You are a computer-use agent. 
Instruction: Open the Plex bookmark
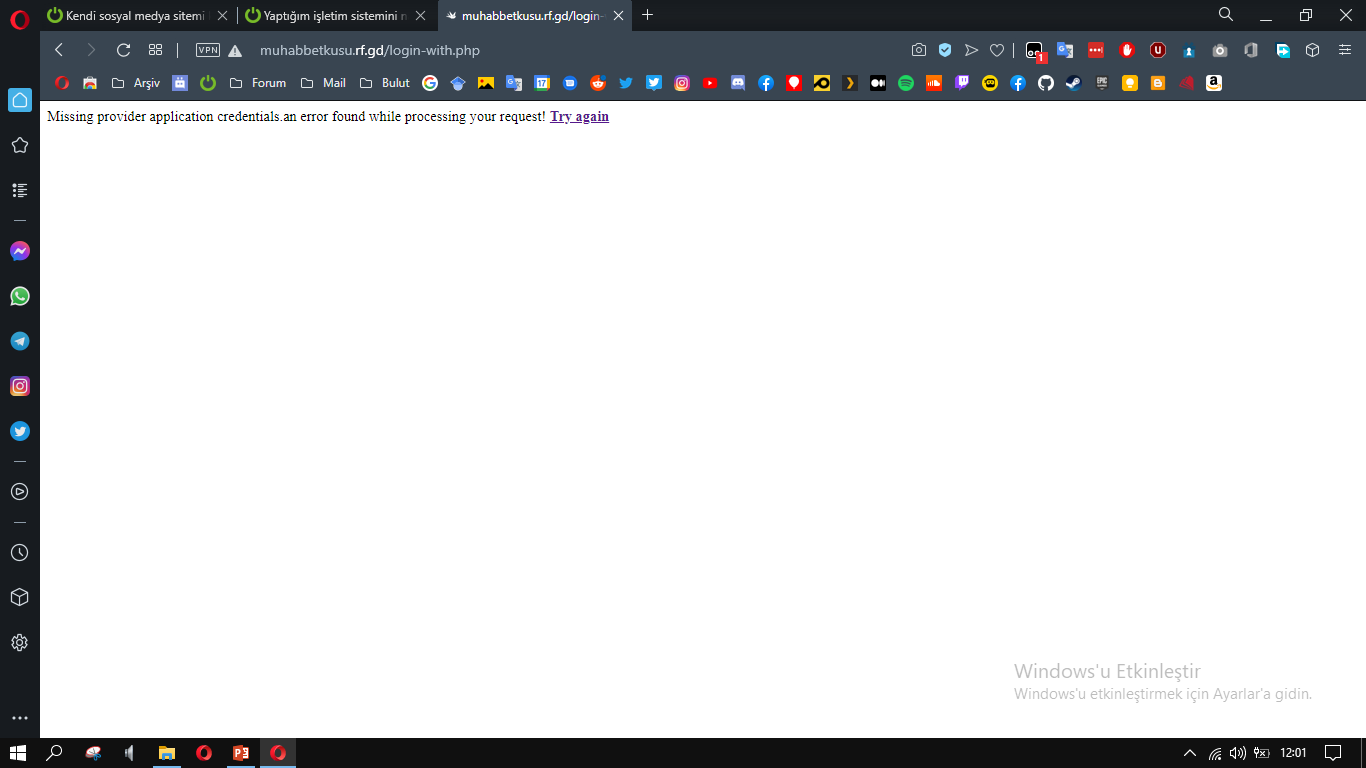tap(850, 83)
